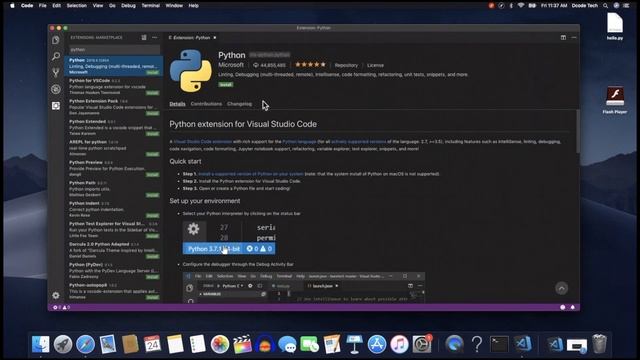Select AREPL for python in the list
The width and height of the screenshot is (640, 360).
tap(114, 148)
